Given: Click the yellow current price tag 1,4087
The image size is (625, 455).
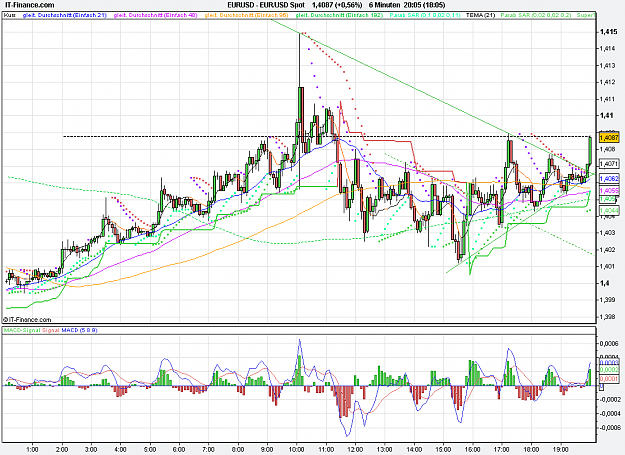Looking at the screenshot, I should click(609, 137).
